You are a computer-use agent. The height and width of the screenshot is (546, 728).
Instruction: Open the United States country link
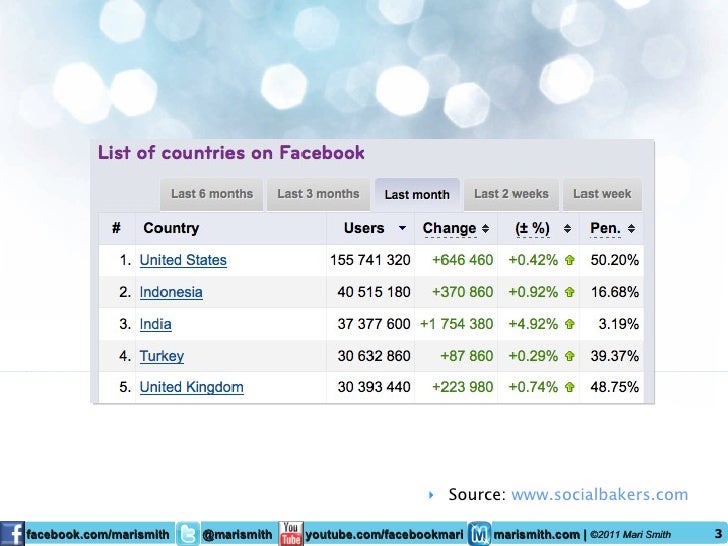pyautogui.click(x=183, y=260)
